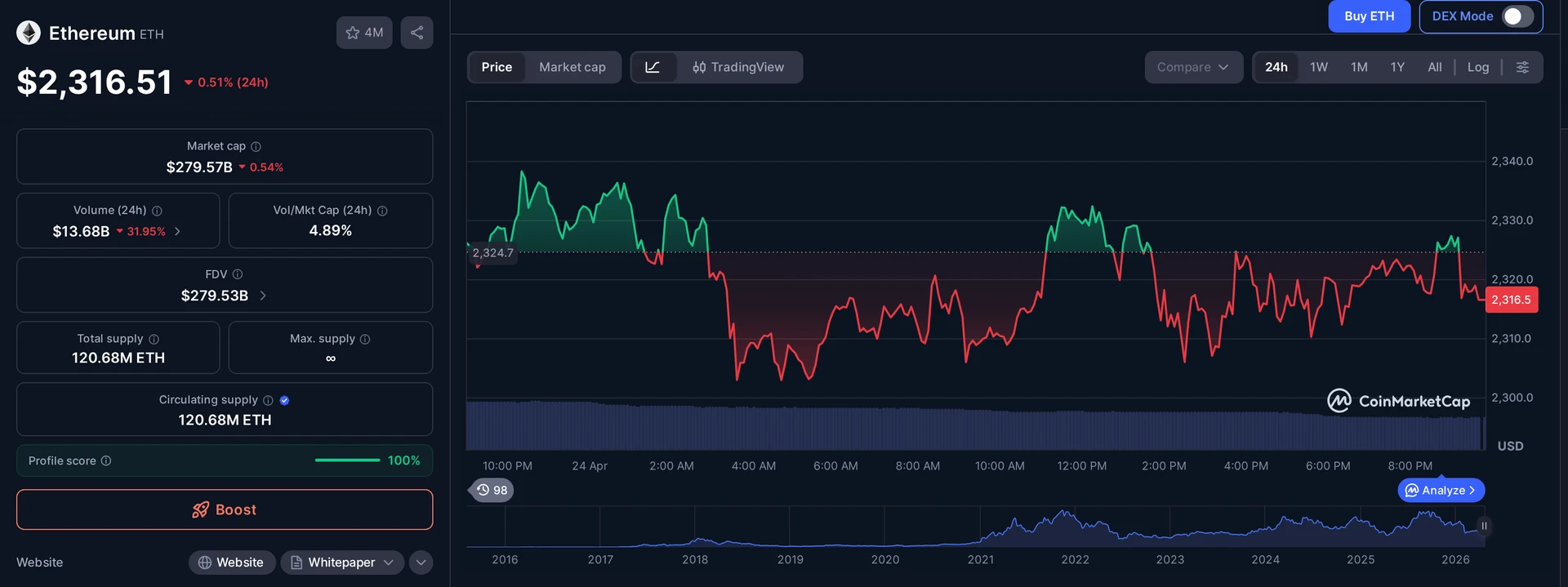Viewport: 1568px width, 587px height.
Task: Click the 120.68M ETH total supply value
Action: click(x=118, y=358)
